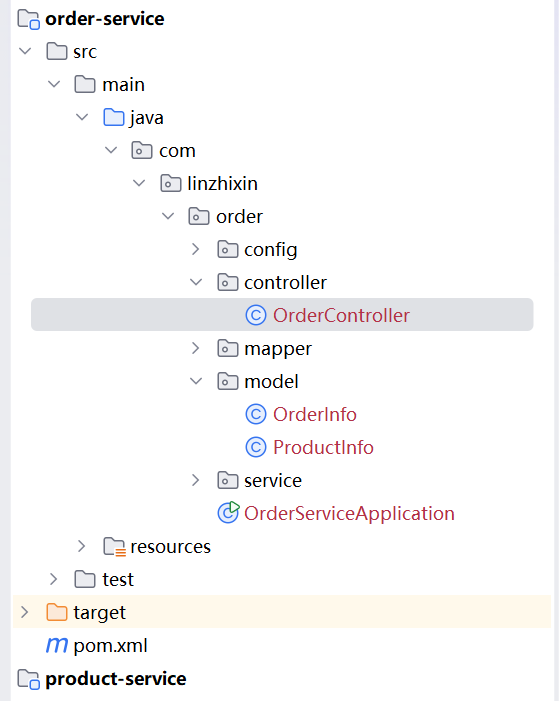Click the ProductInfo class icon

click(x=256, y=448)
